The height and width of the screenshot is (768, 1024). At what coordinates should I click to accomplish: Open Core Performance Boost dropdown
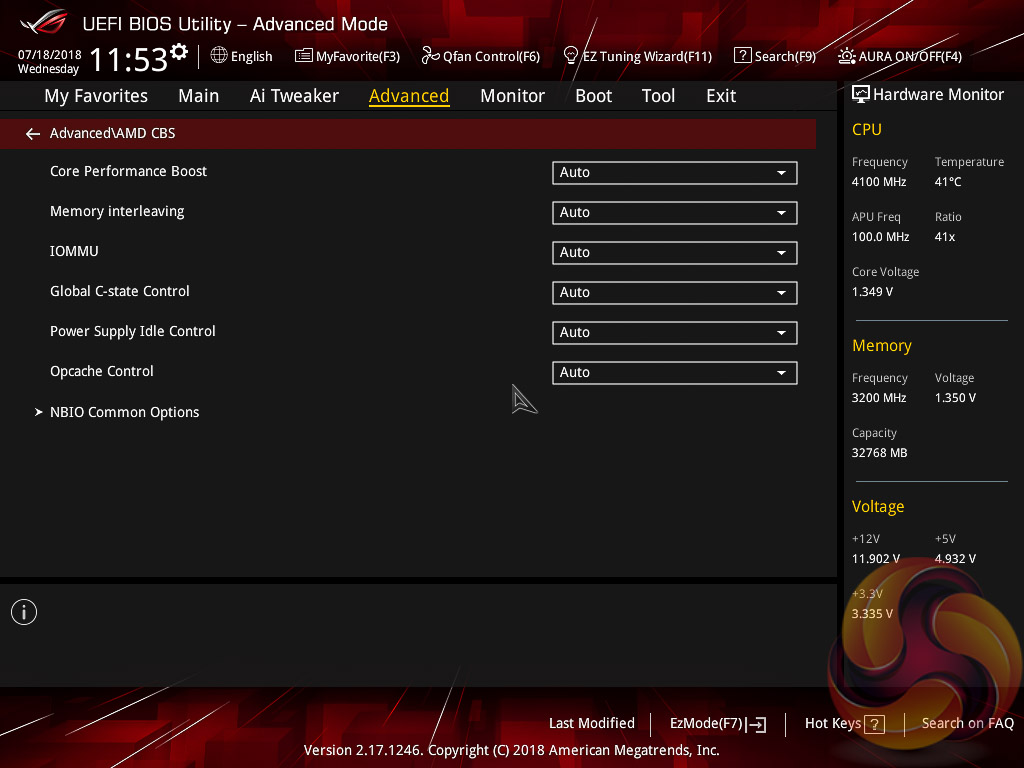(675, 173)
